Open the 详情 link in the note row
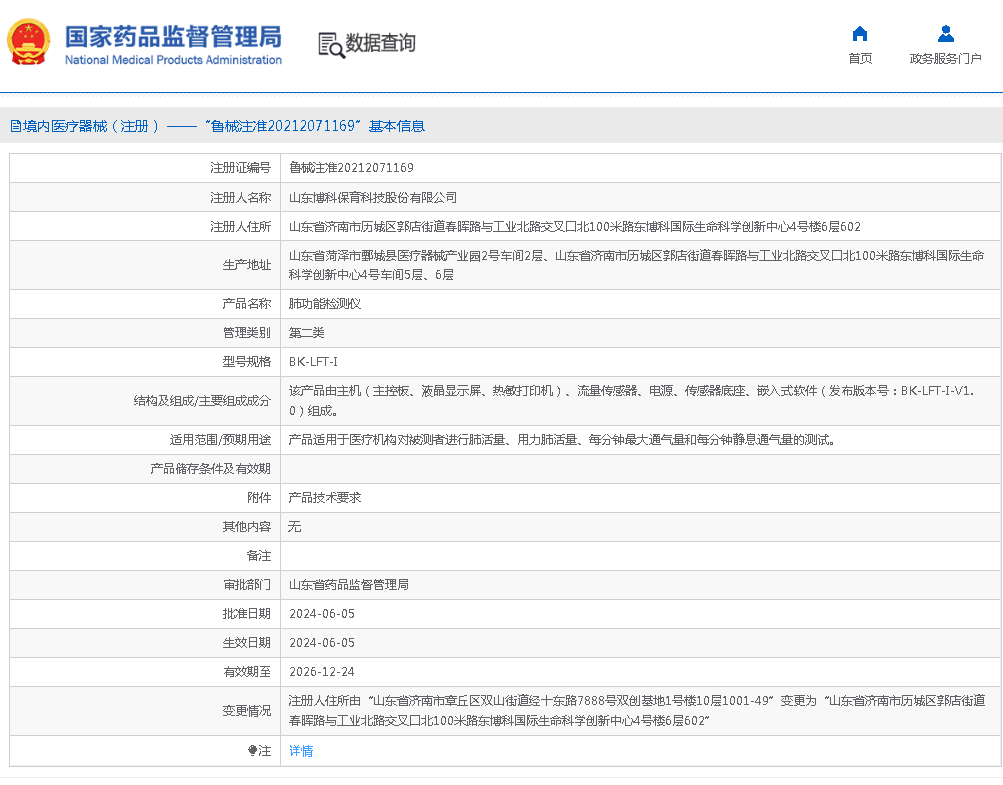 (x=301, y=751)
